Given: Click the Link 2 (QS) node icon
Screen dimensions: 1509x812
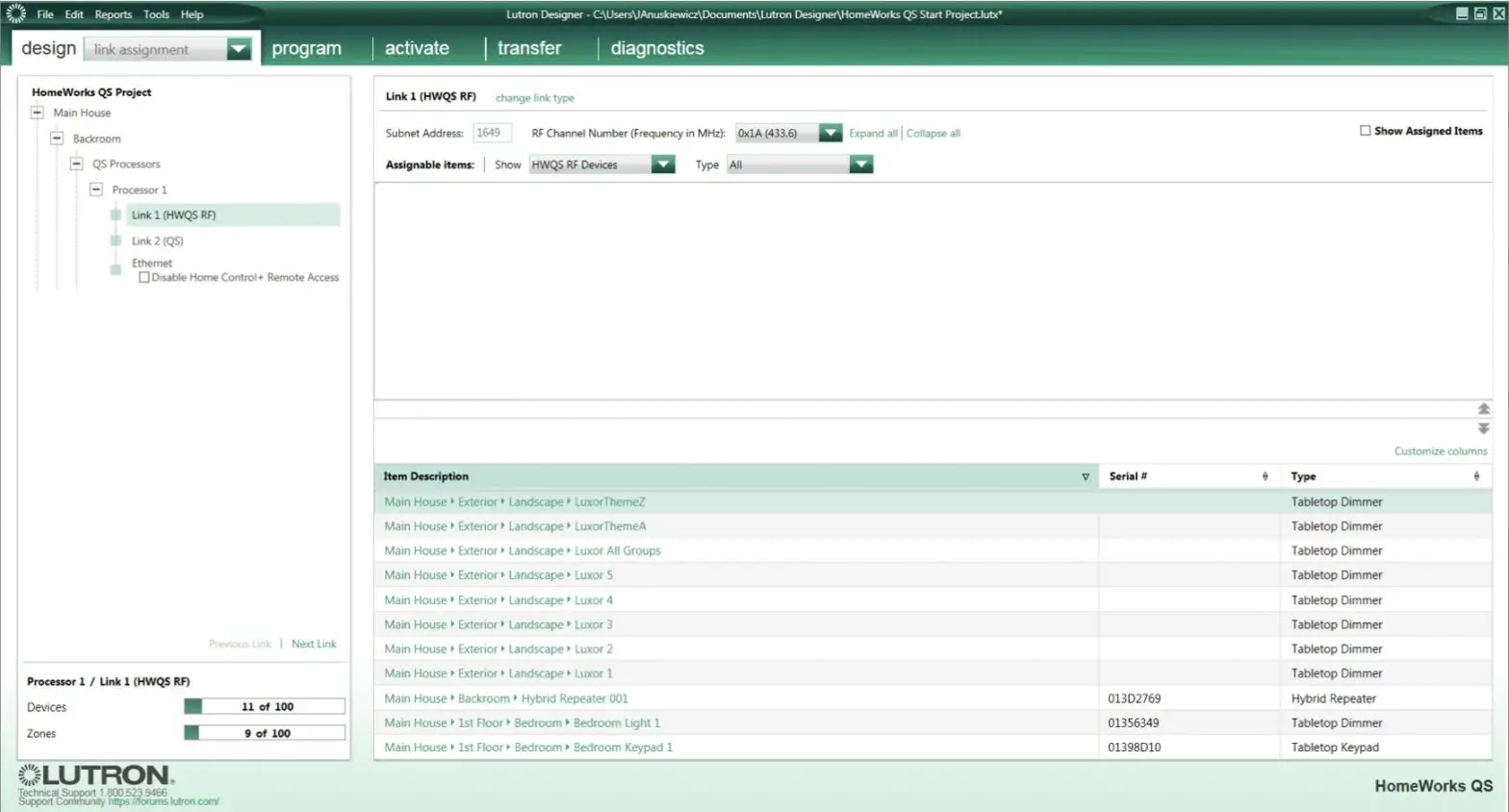Looking at the screenshot, I should [115, 241].
